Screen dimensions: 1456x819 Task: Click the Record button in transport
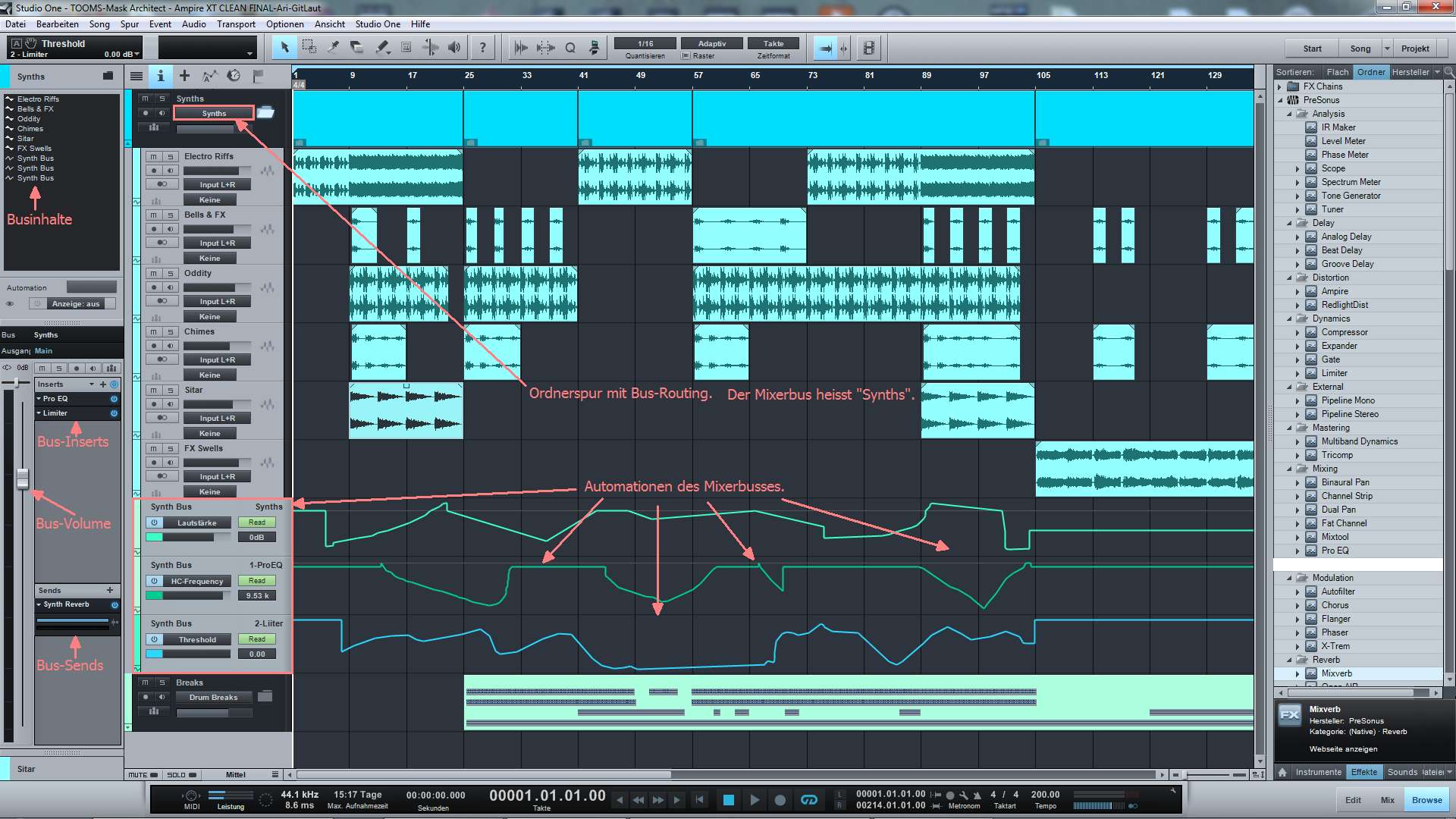coord(780,799)
